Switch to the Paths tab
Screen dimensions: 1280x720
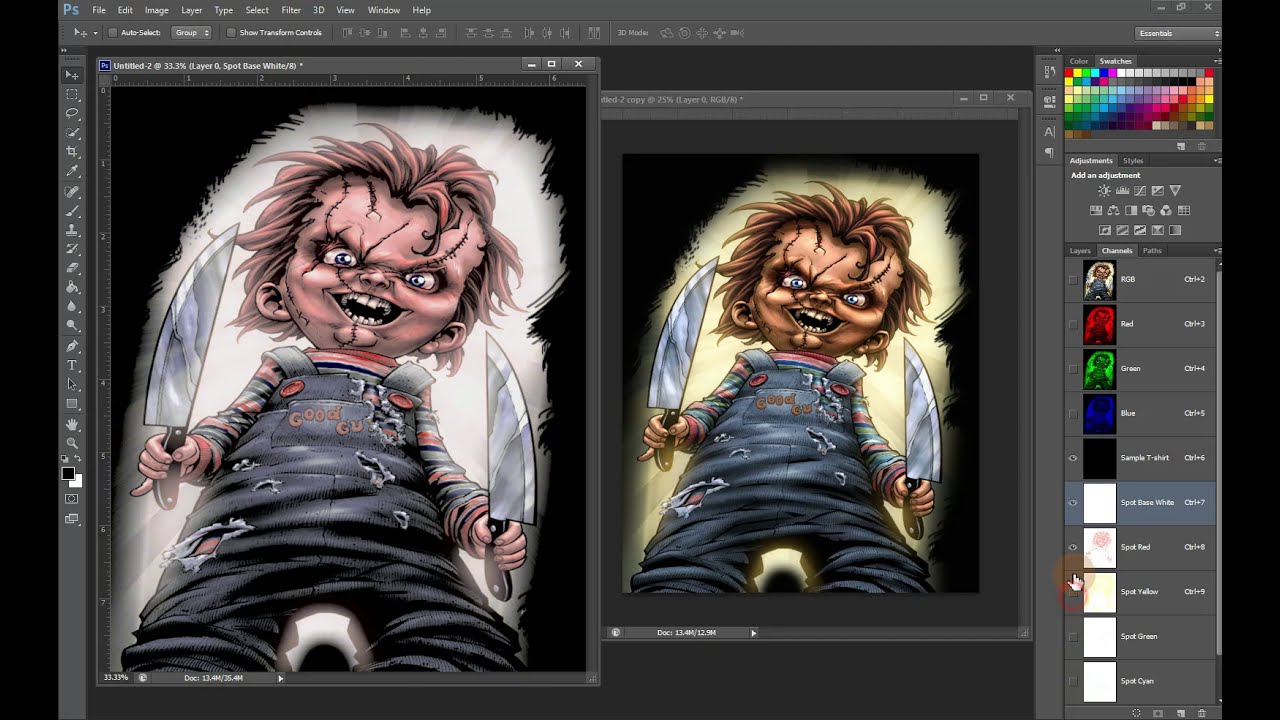1152,250
